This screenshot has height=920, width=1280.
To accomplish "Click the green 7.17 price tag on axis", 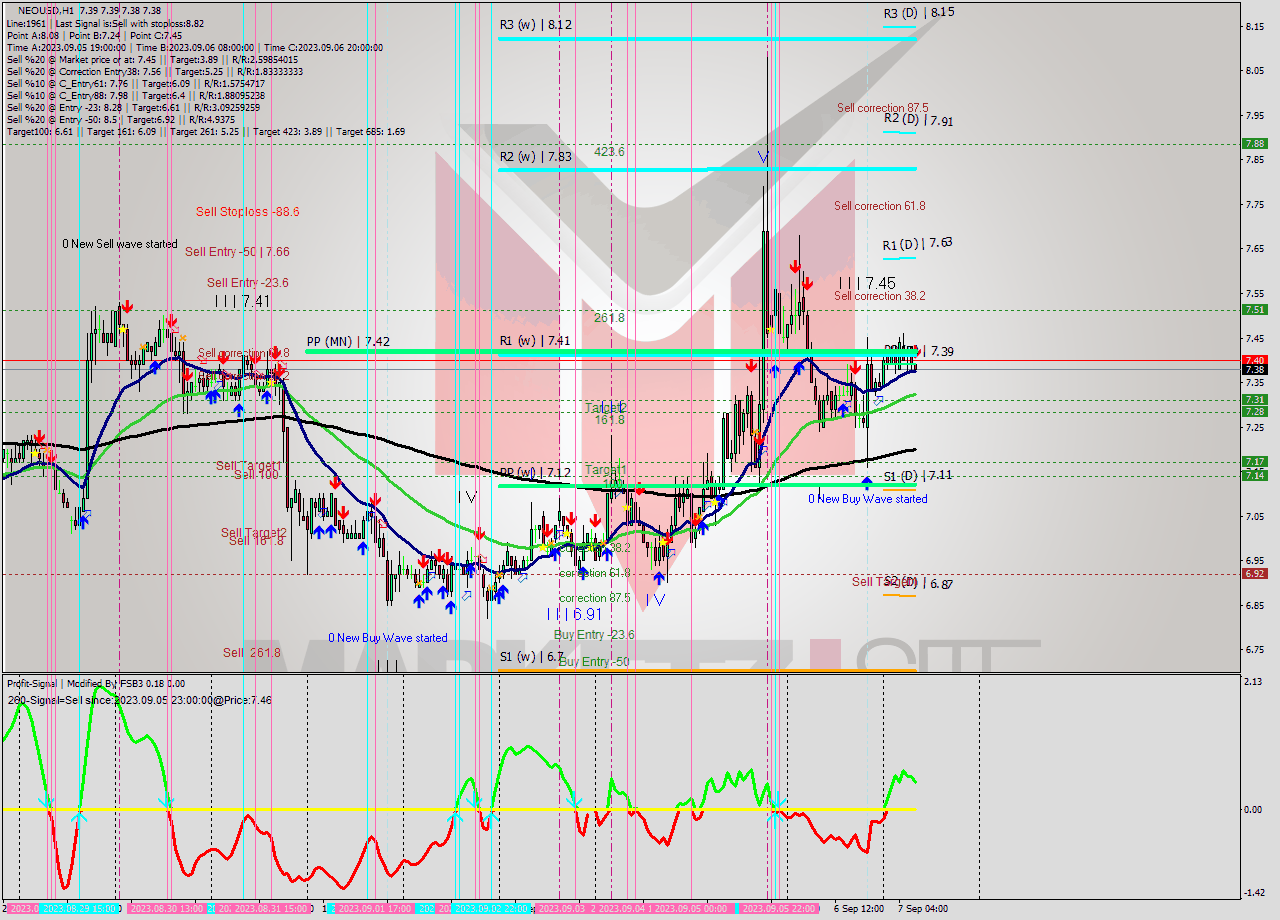I will [x=1254, y=461].
